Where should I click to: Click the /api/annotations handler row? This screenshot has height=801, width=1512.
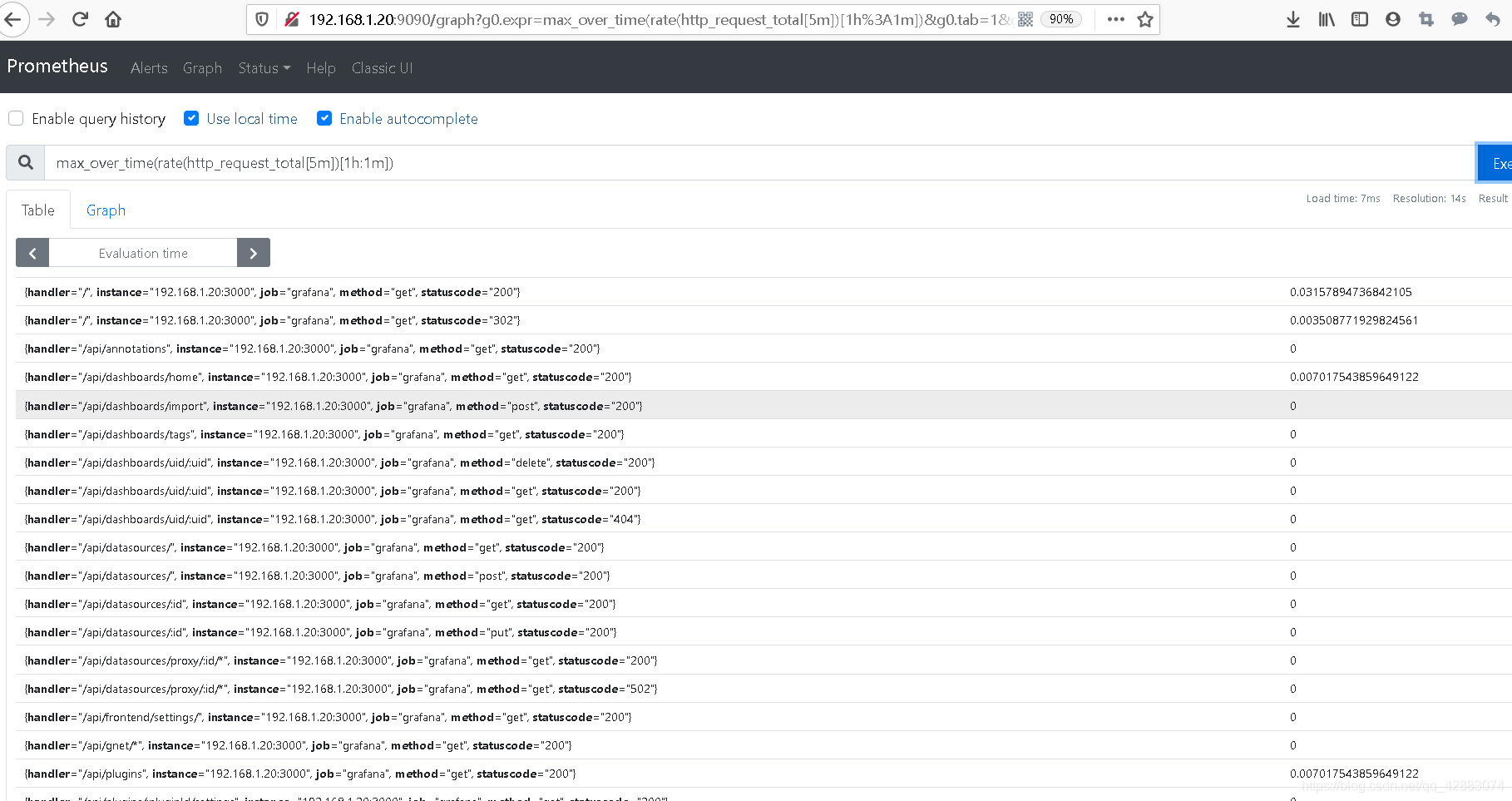tap(763, 349)
